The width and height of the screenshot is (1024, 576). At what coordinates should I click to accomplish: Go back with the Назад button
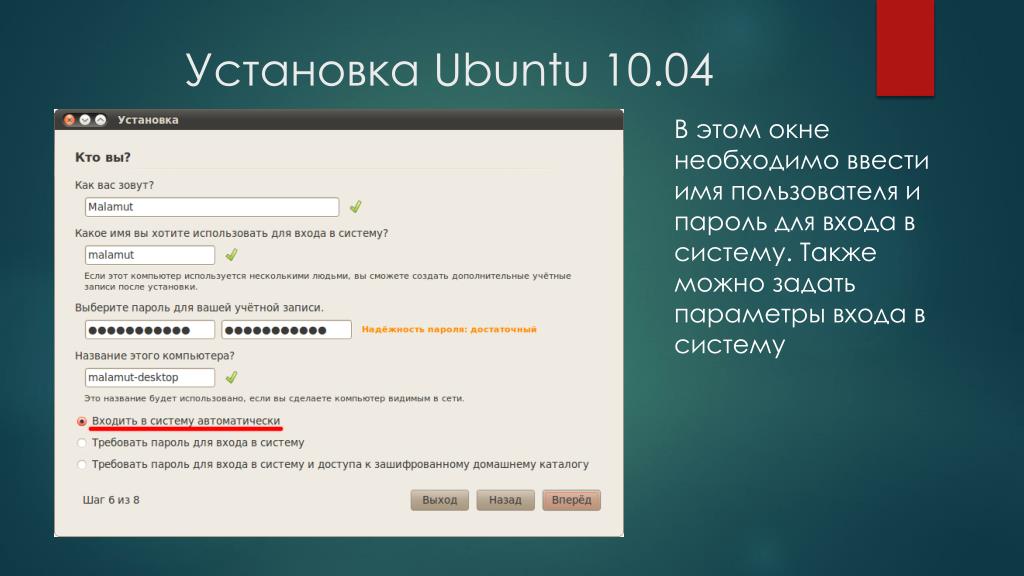tap(505, 500)
